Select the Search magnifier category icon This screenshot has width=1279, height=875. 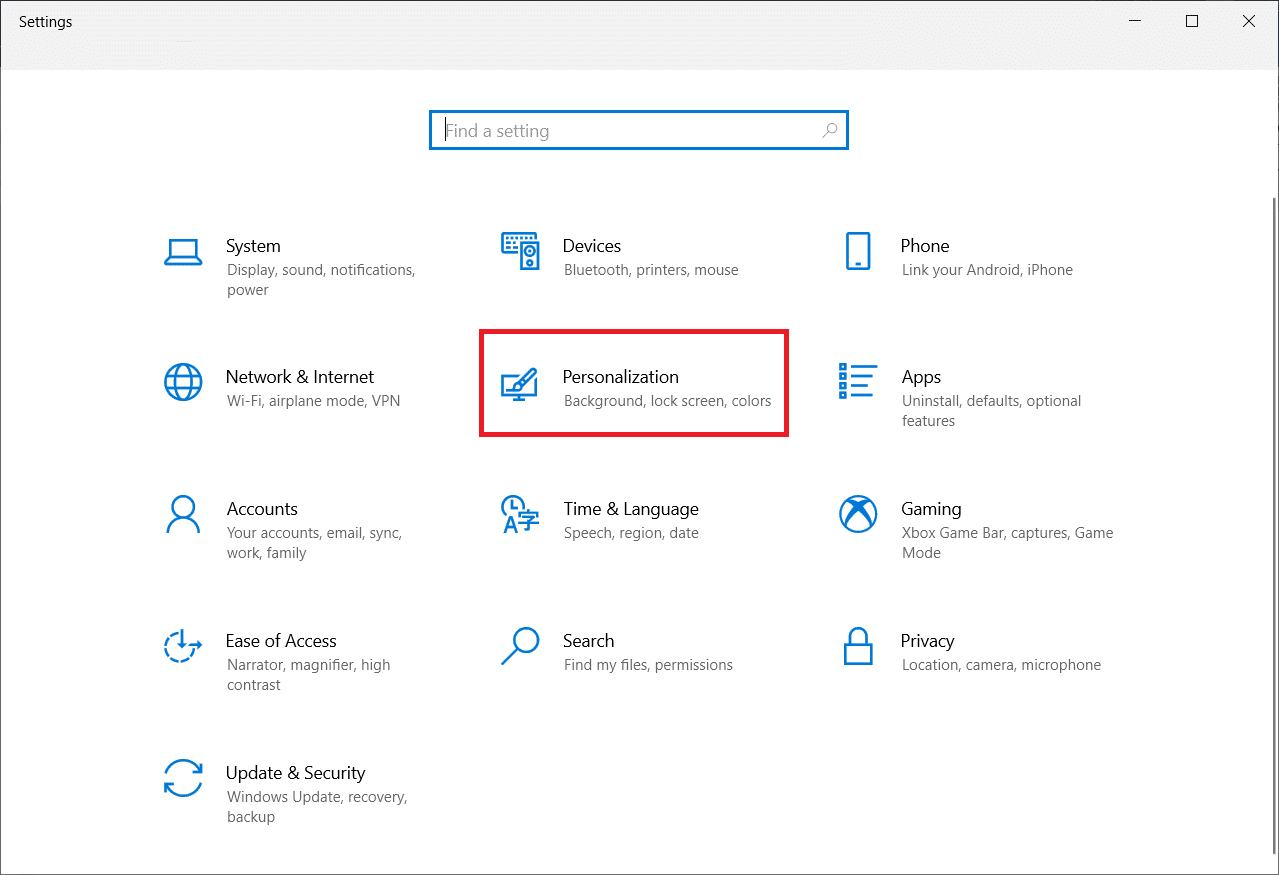pos(520,646)
